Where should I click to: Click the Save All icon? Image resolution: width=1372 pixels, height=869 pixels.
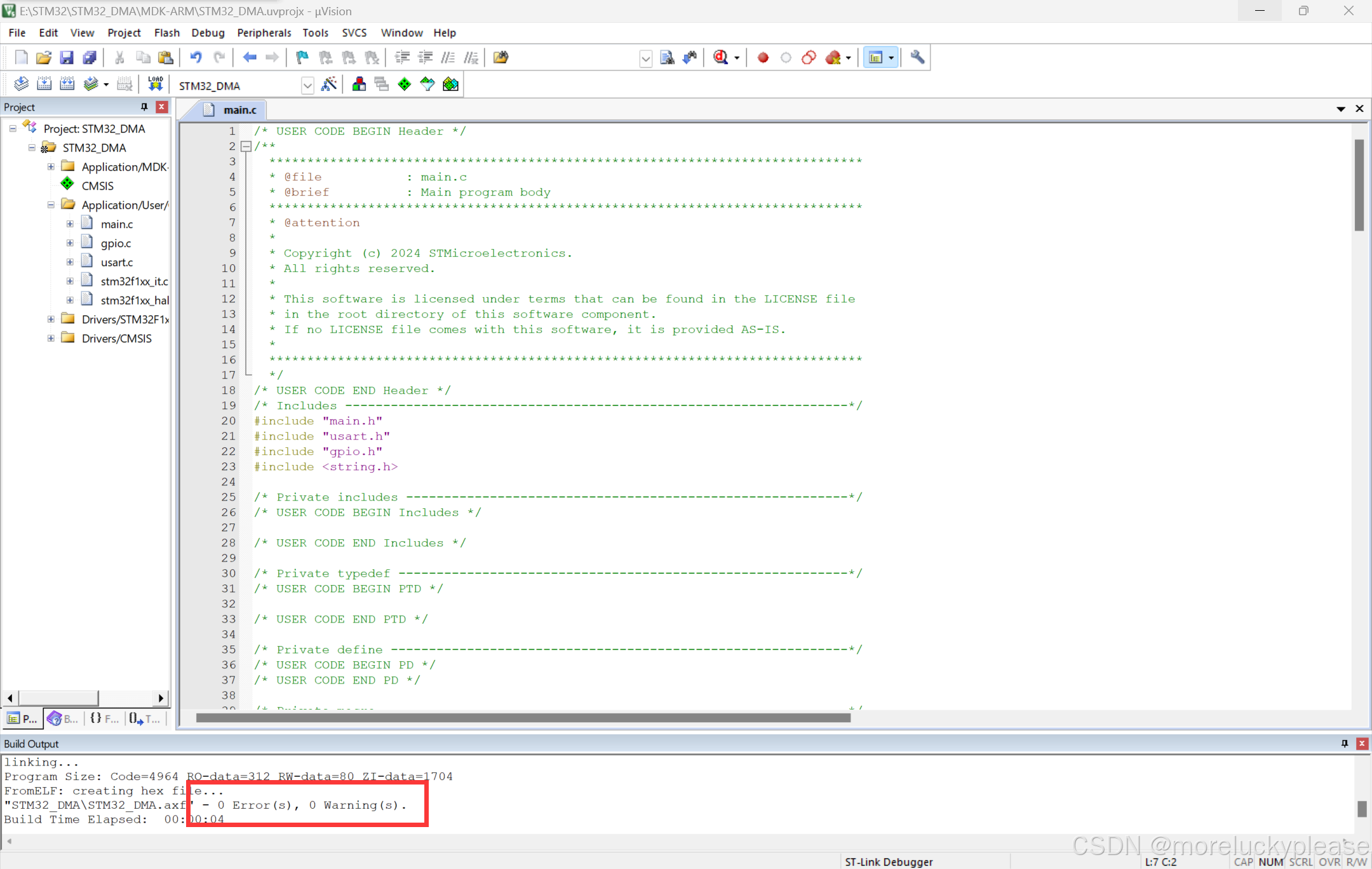click(x=90, y=58)
